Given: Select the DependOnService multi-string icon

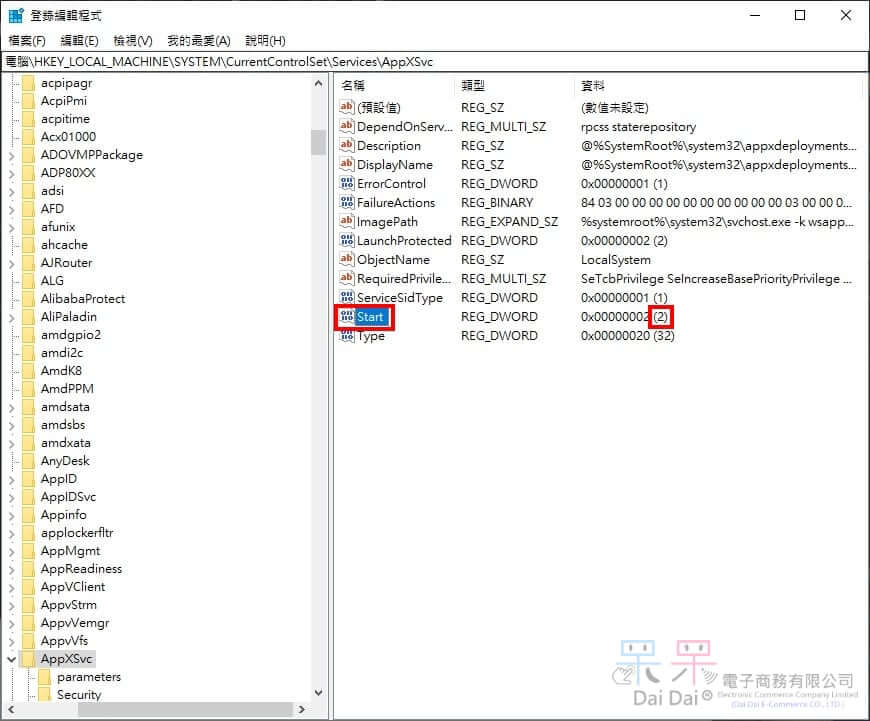Looking at the screenshot, I should pos(347,127).
